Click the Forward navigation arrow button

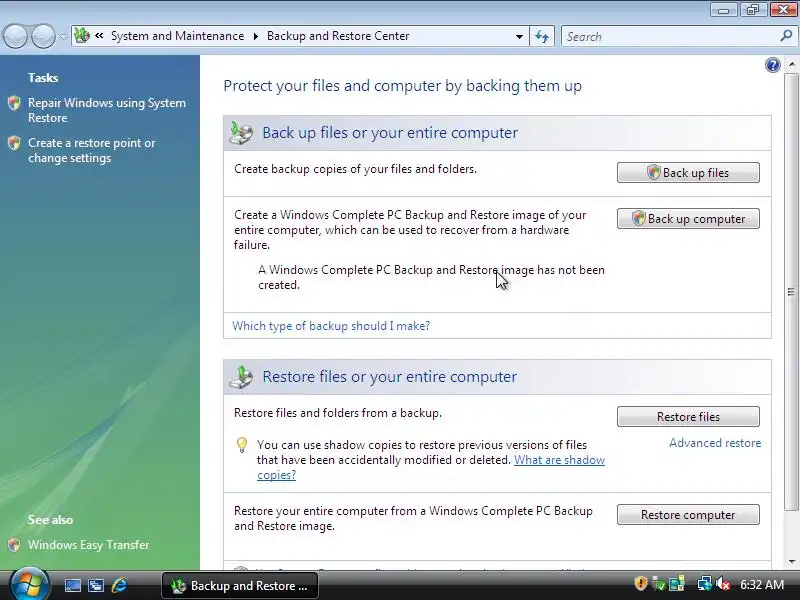(x=43, y=36)
